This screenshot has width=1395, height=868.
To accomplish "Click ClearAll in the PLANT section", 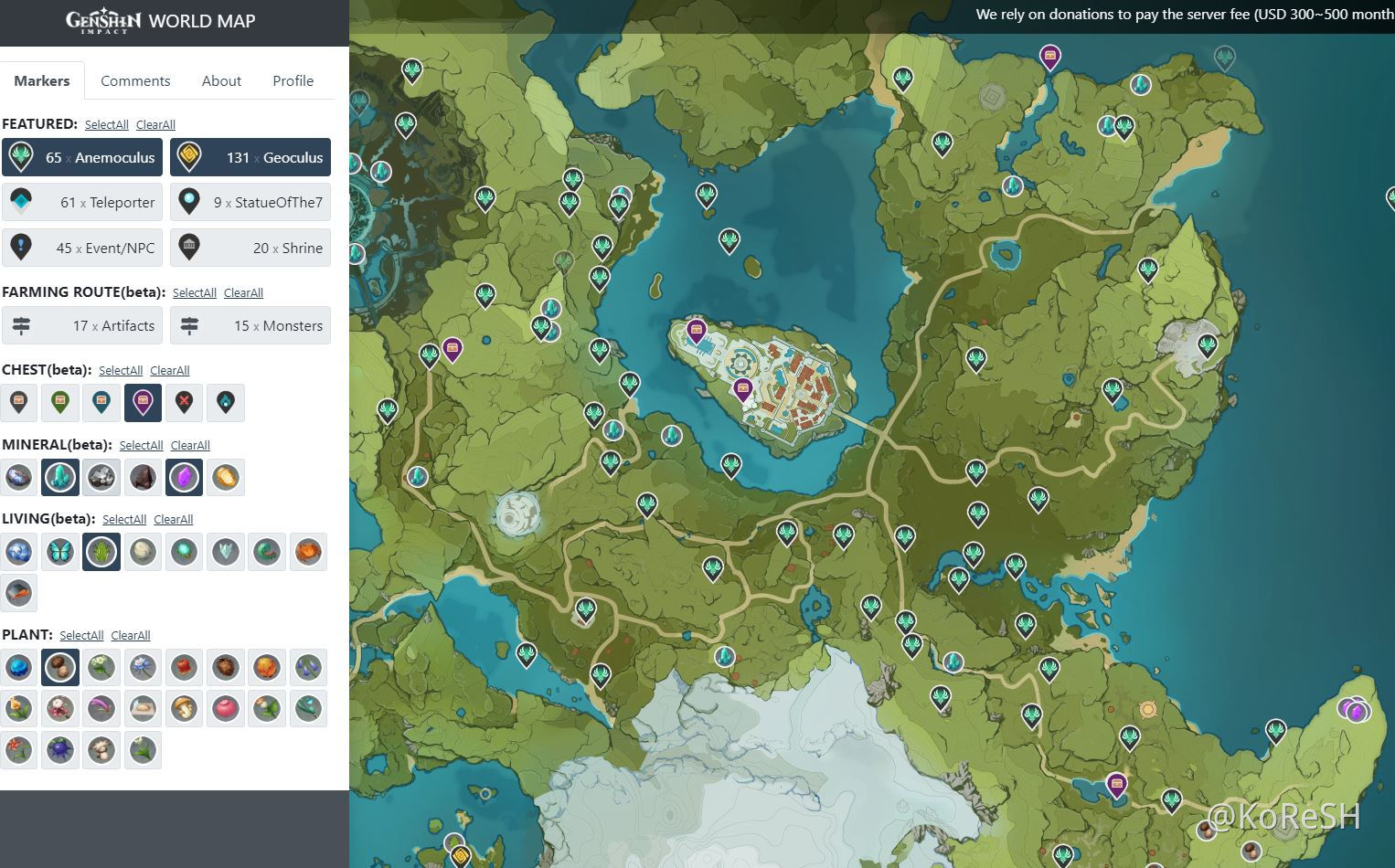I will click(x=131, y=636).
